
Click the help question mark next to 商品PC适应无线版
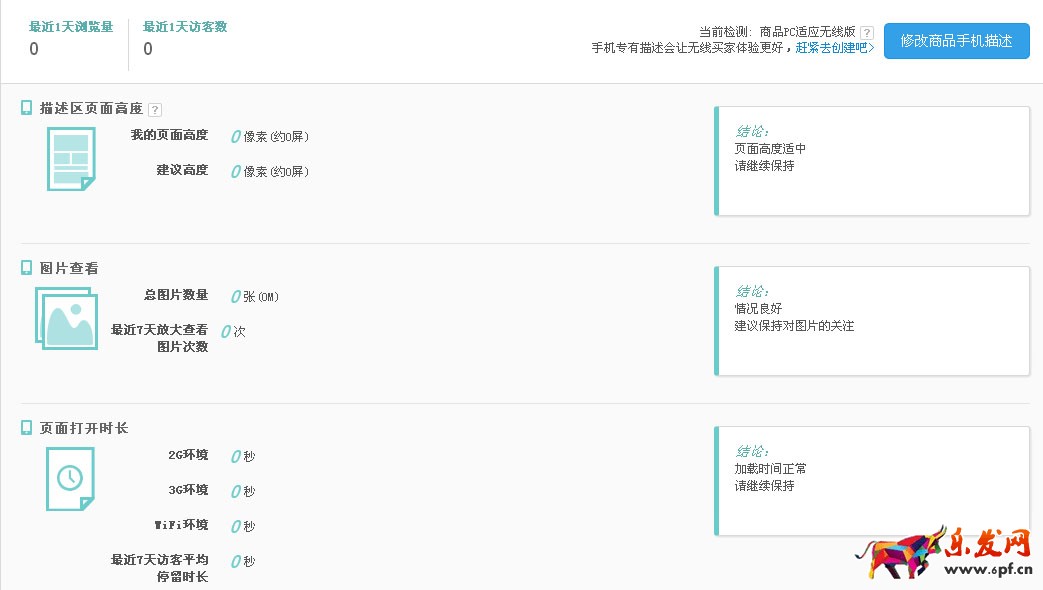pyautogui.click(x=865, y=31)
